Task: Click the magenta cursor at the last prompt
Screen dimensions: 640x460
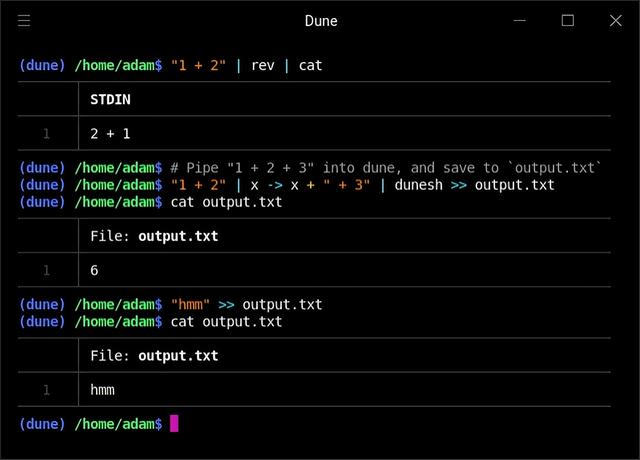Action: pos(174,423)
